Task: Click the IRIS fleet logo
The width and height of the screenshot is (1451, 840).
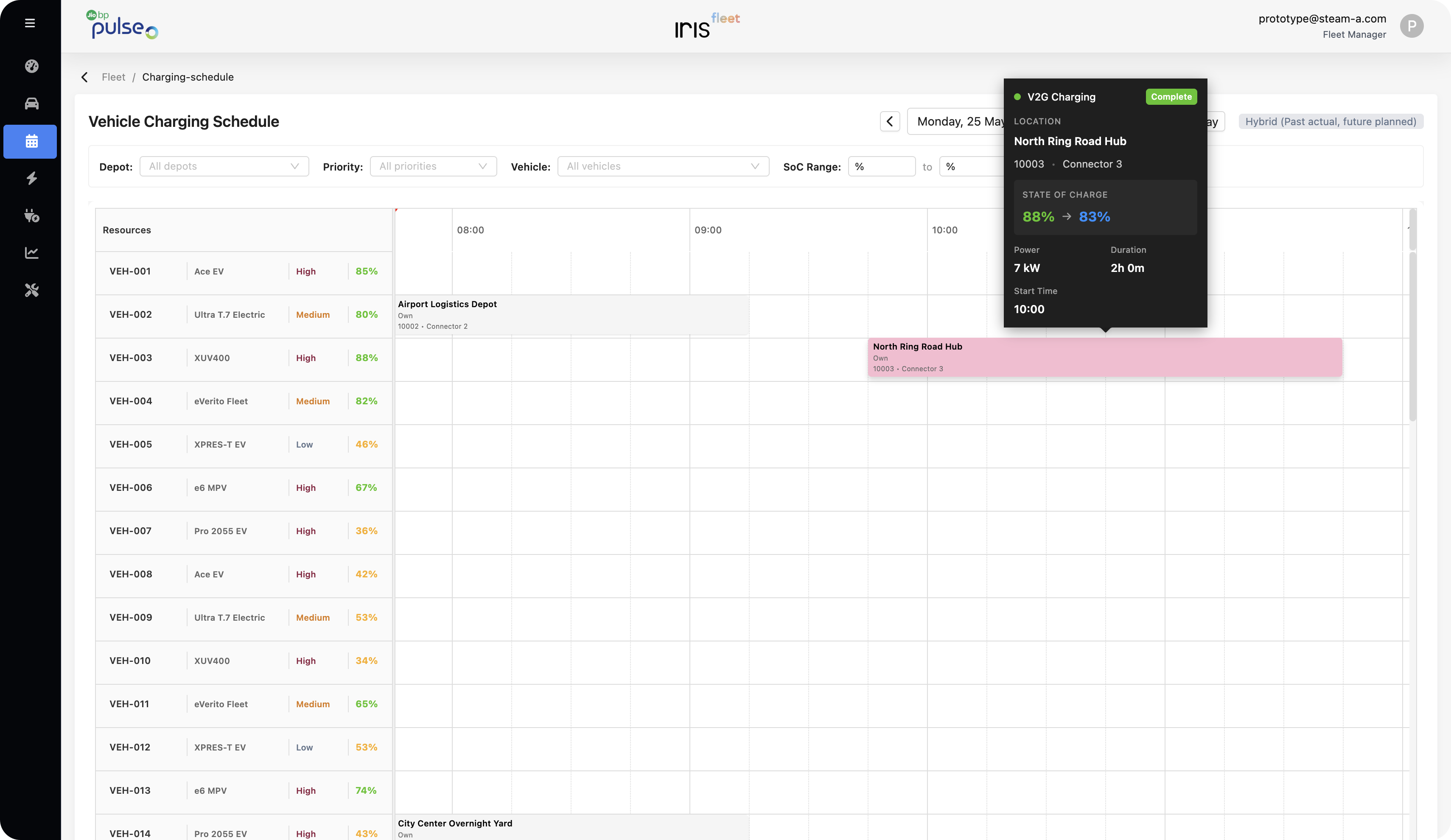Action: click(707, 25)
